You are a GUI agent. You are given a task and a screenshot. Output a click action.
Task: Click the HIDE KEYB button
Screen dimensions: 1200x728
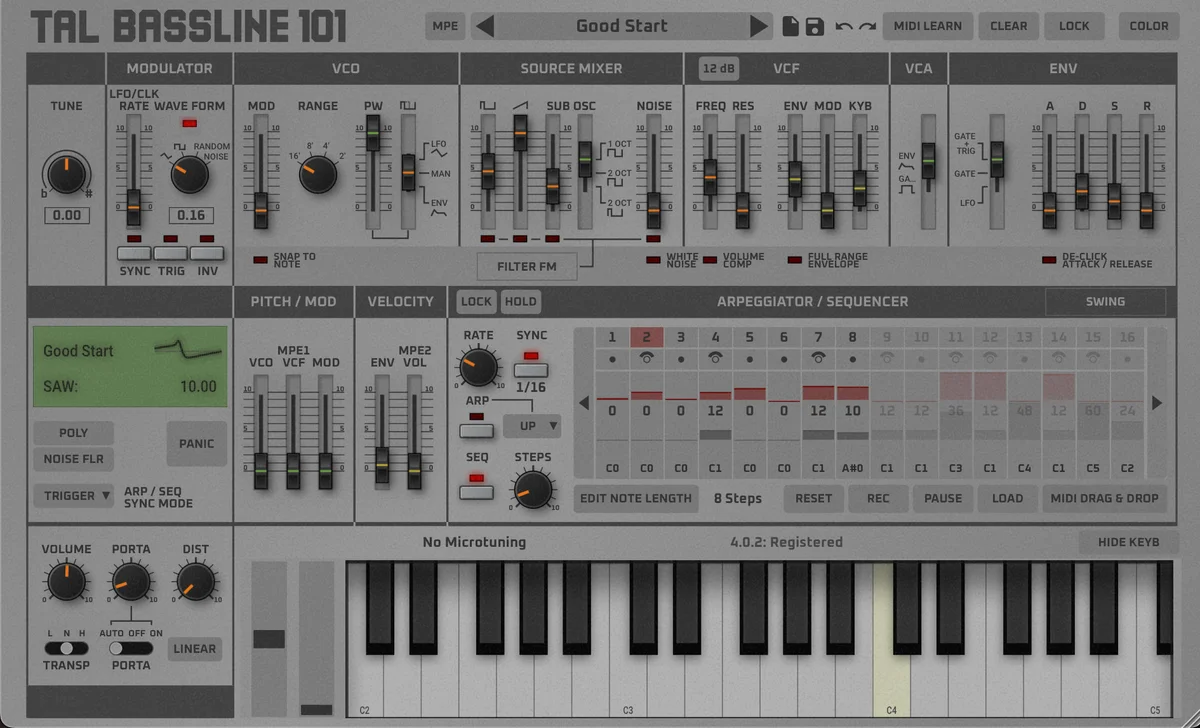(1129, 542)
